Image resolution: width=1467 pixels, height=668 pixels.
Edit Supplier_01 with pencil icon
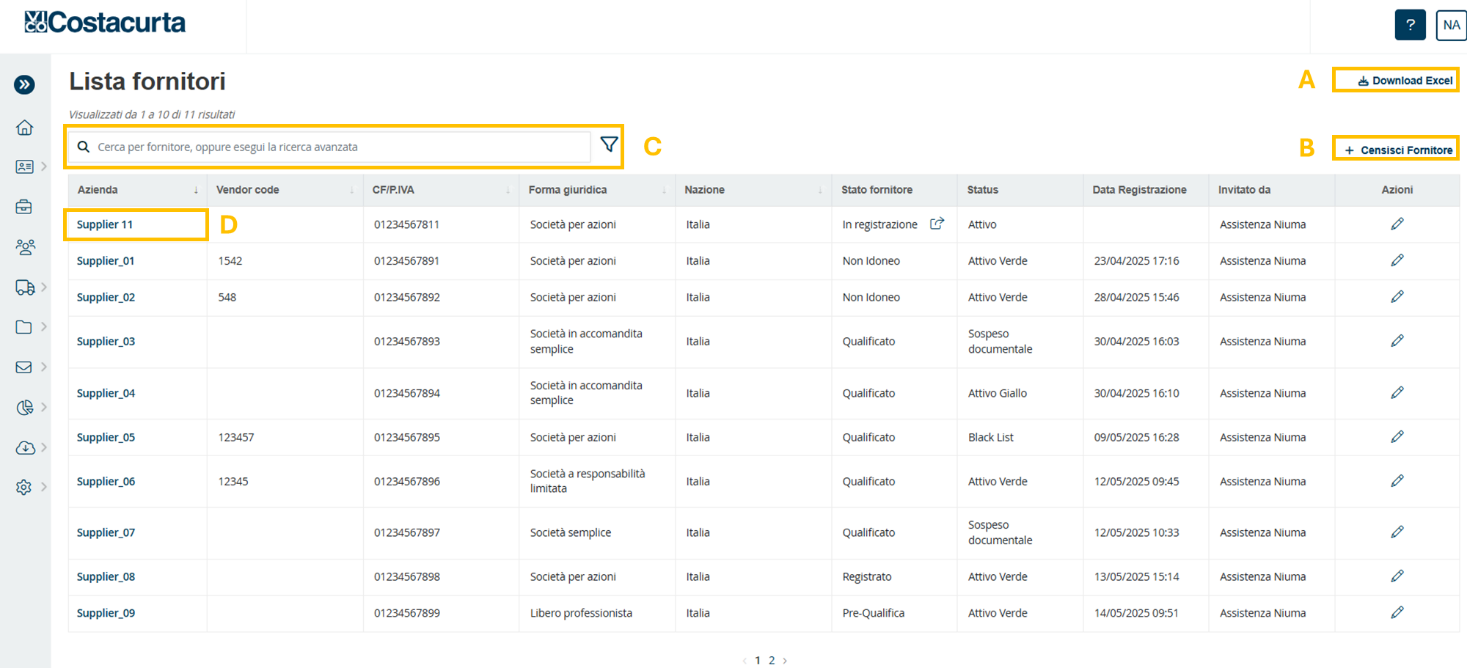(1397, 260)
